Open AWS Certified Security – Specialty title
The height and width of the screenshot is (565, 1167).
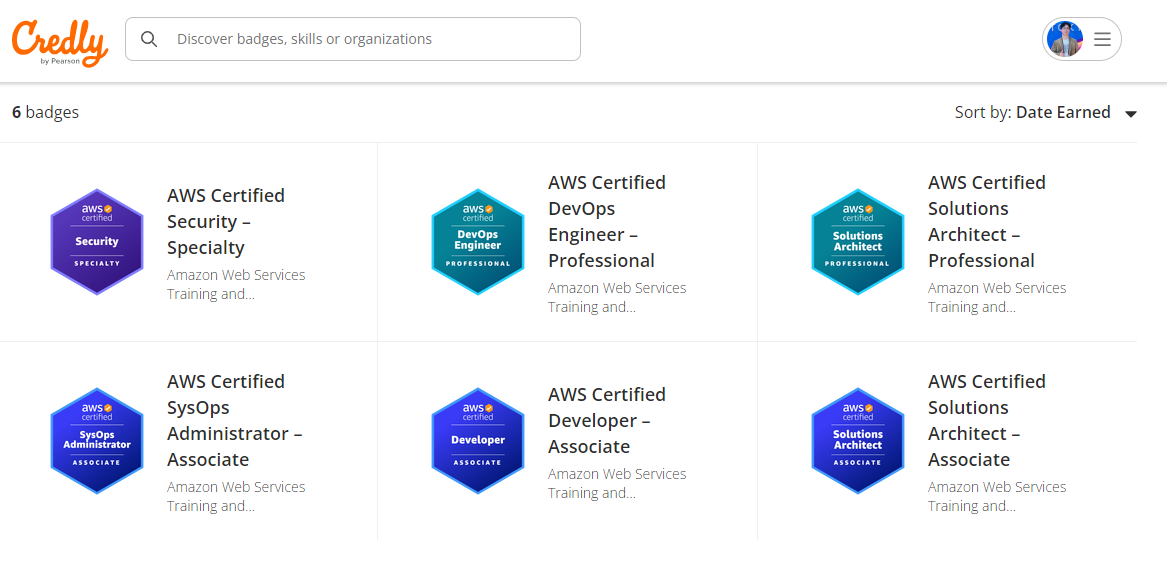[x=226, y=222]
